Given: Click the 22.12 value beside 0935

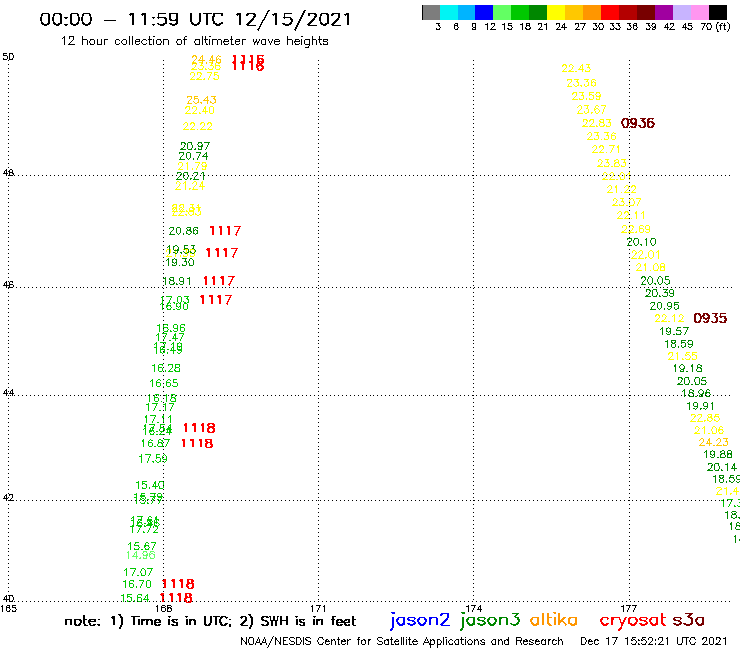Looking at the screenshot, I should pyautogui.click(x=669, y=319).
